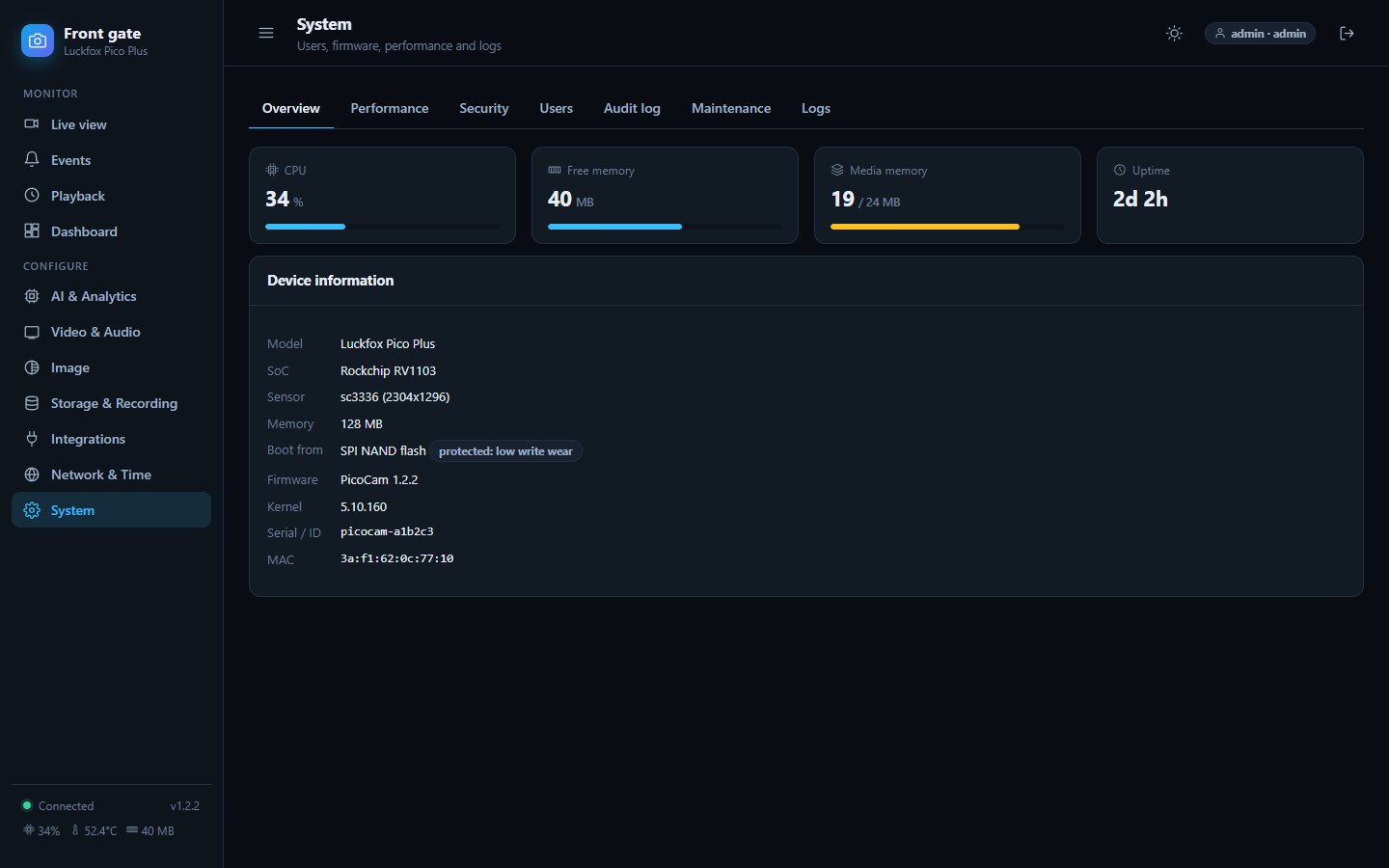
Task: Click the CPU chip icon in CPU card
Action: click(272, 170)
